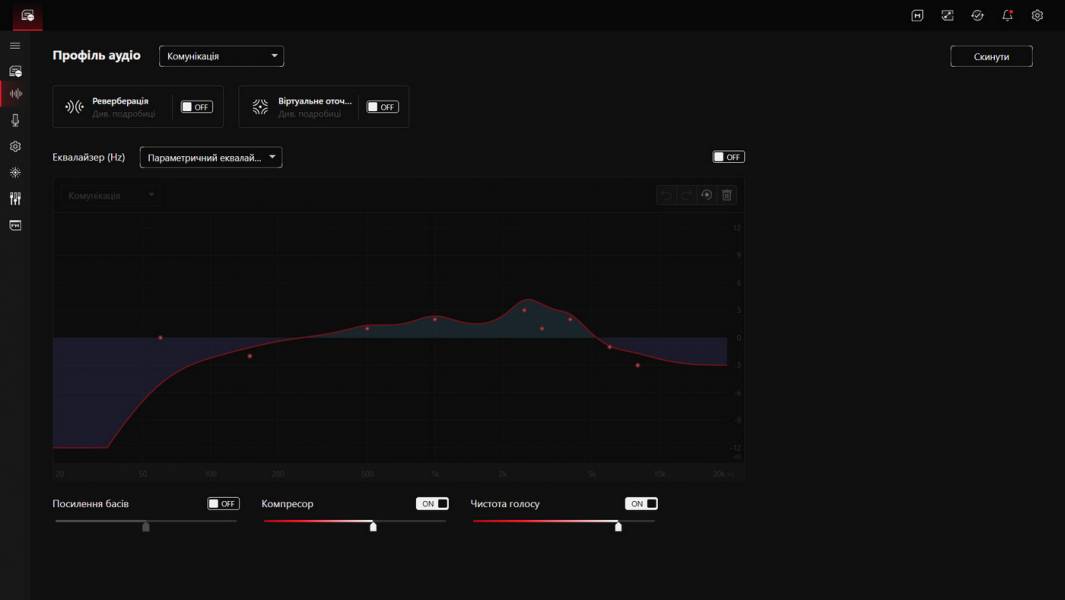Click the Компресор slider handle
The height and width of the screenshot is (600, 1065).
373,526
